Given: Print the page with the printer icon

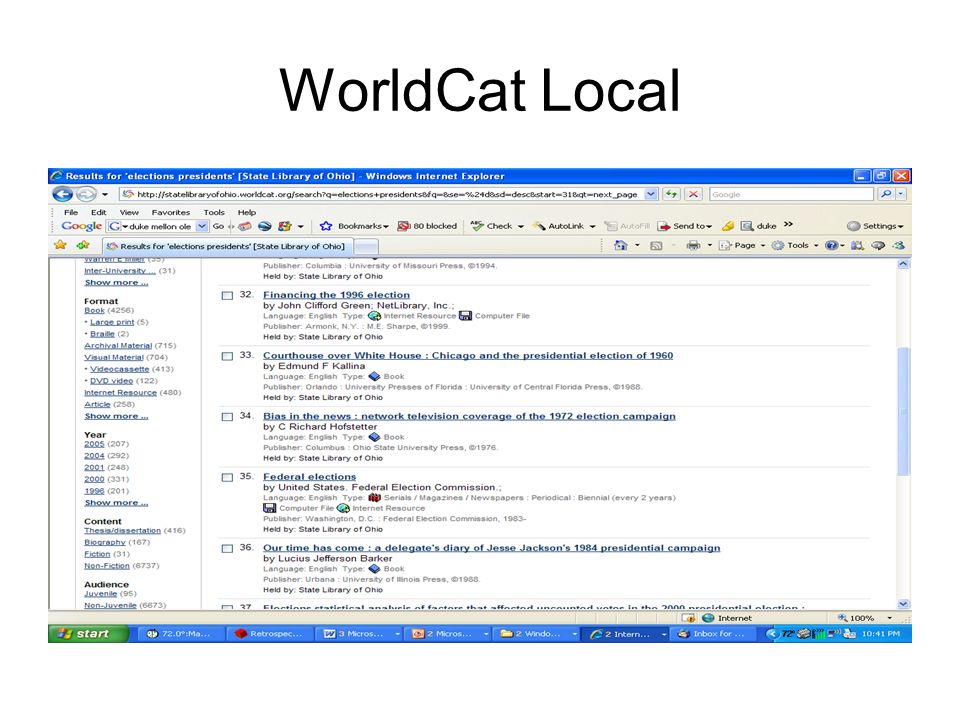Looking at the screenshot, I should (693, 246).
